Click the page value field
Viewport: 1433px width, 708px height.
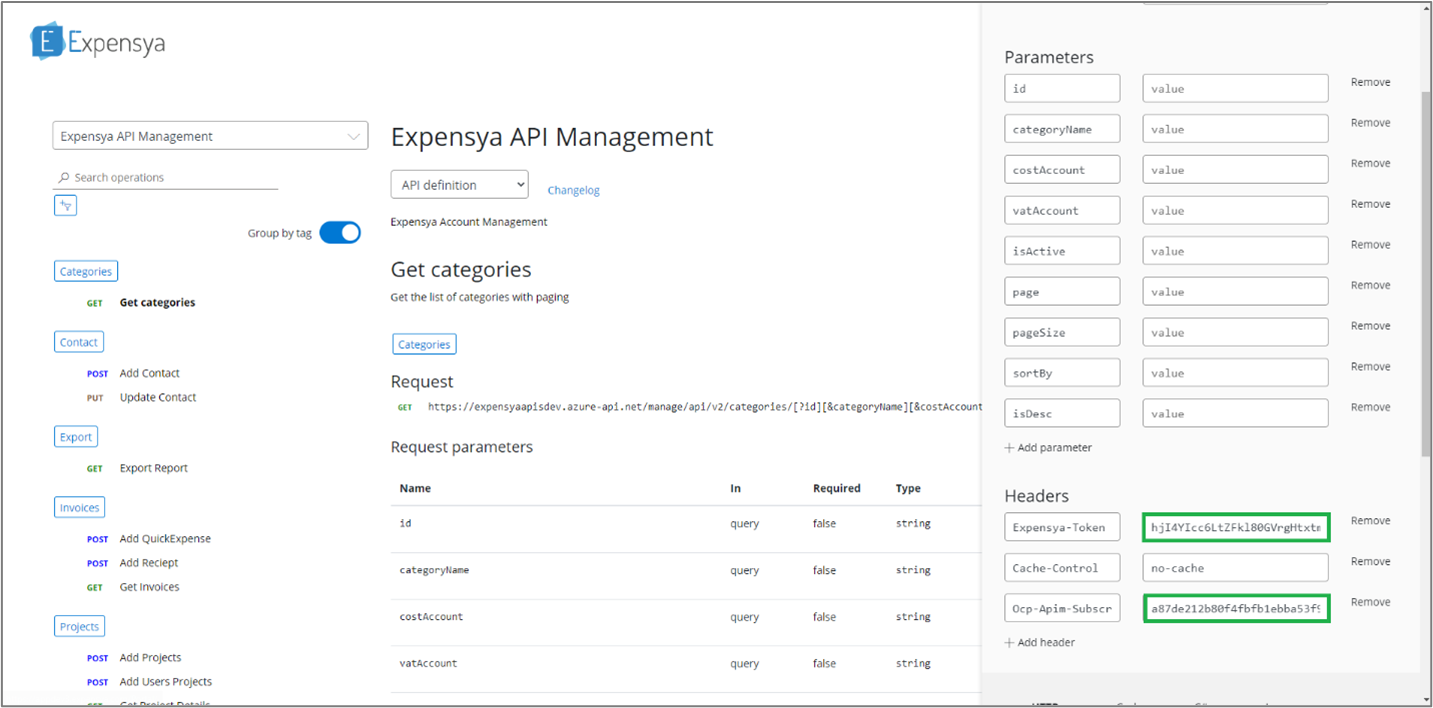1235,292
